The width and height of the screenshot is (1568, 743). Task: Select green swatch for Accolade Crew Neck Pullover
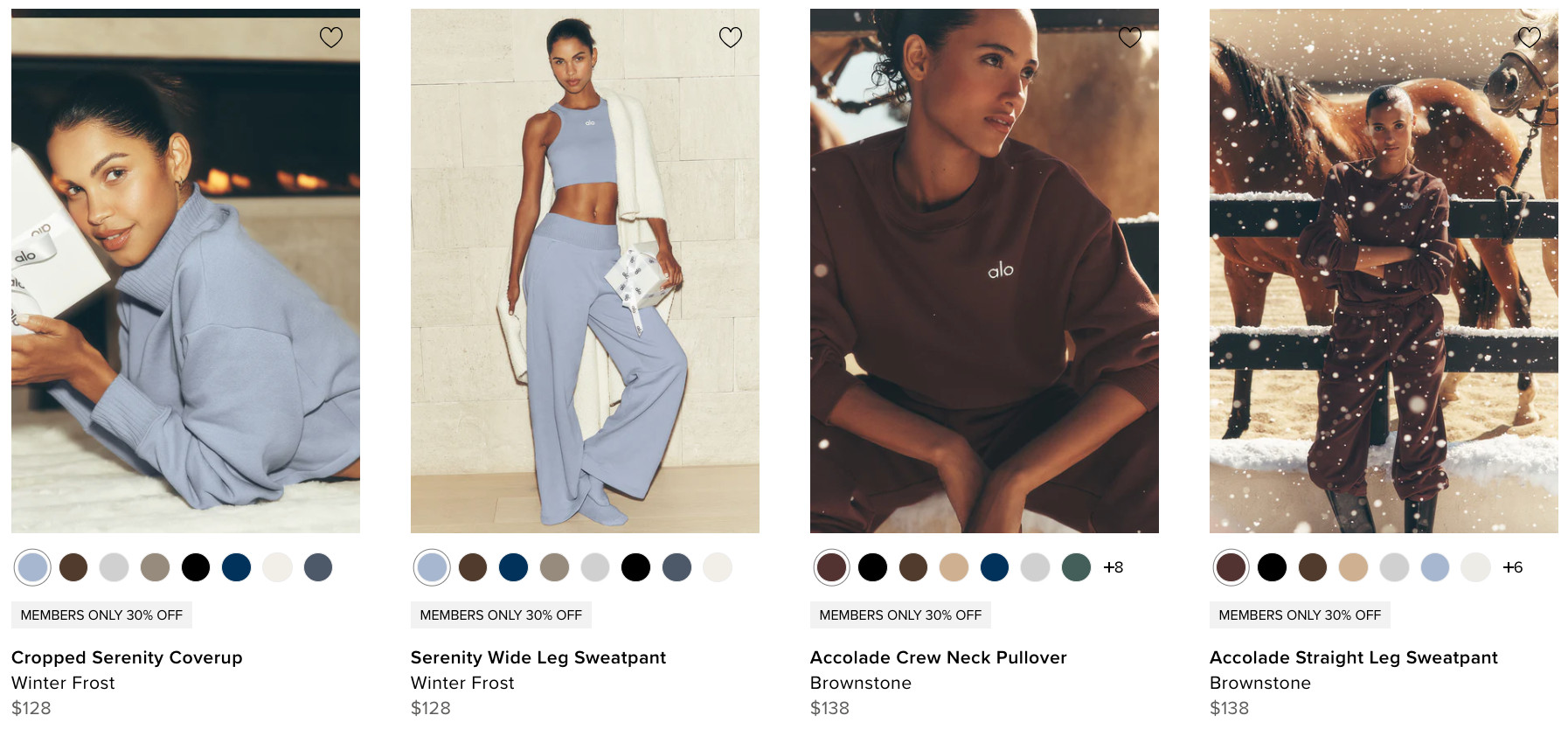point(1076,567)
